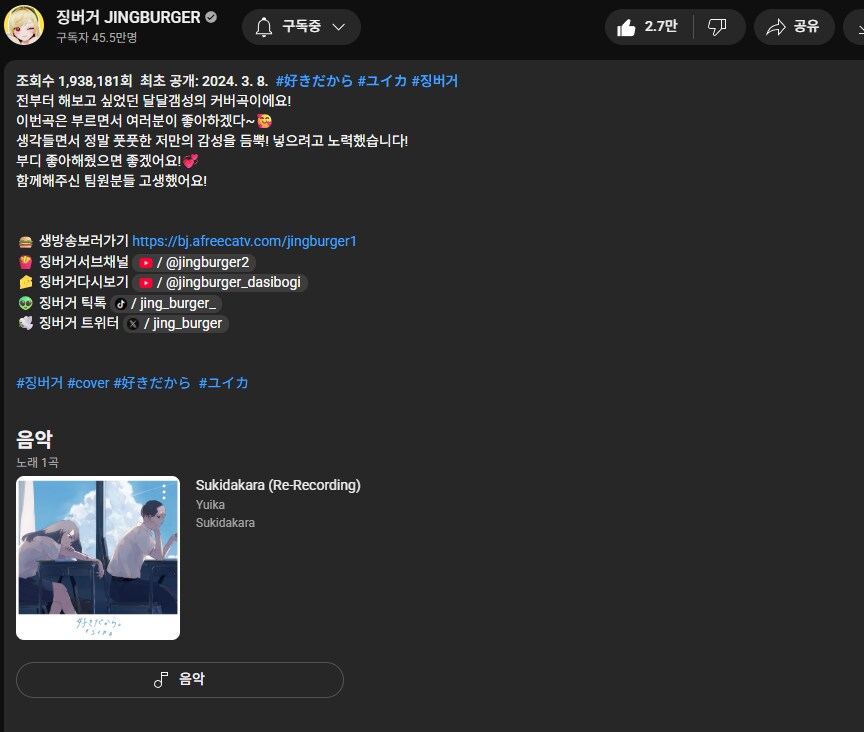Click the dislike thumbs-down icon
The height and width of the screenshot is (732, 864).
pyautogui.click(x=718, y=27)
